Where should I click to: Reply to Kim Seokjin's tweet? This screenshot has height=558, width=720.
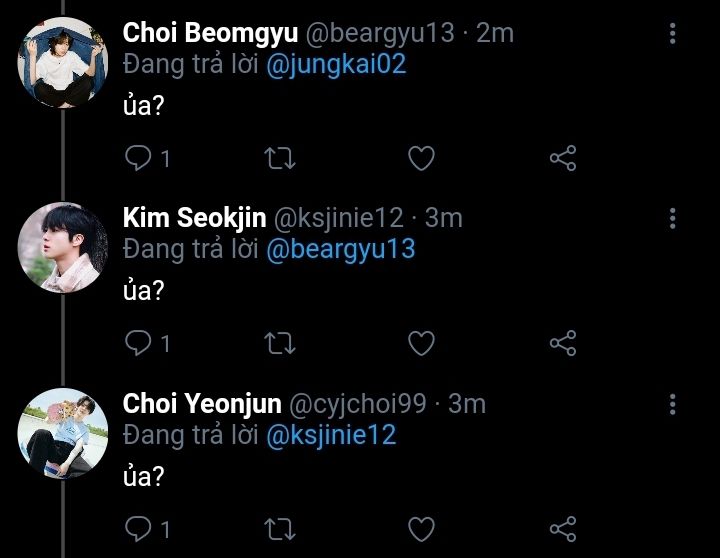pos(138,343)
